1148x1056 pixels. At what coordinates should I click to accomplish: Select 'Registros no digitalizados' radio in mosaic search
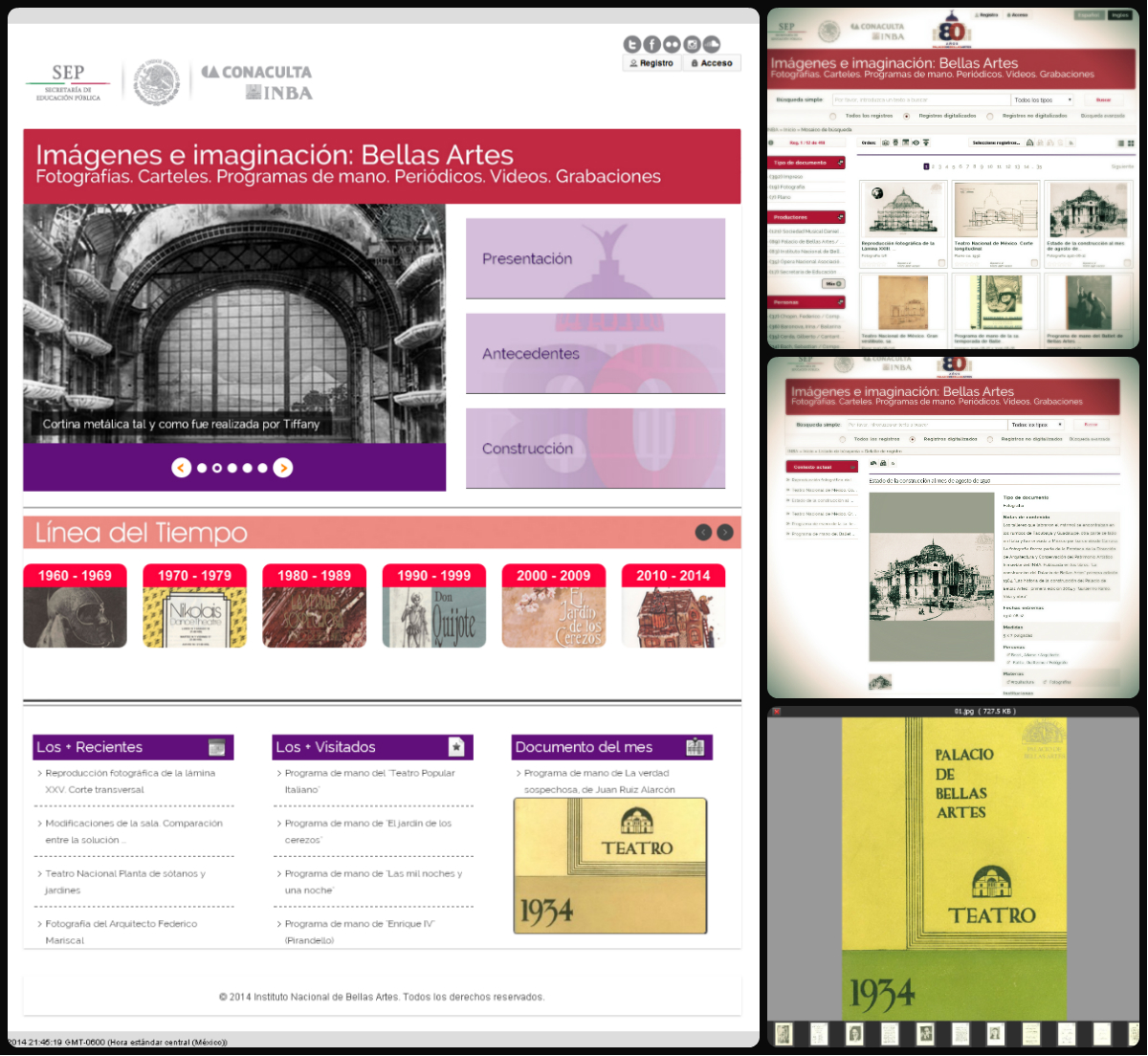(990, 116)
